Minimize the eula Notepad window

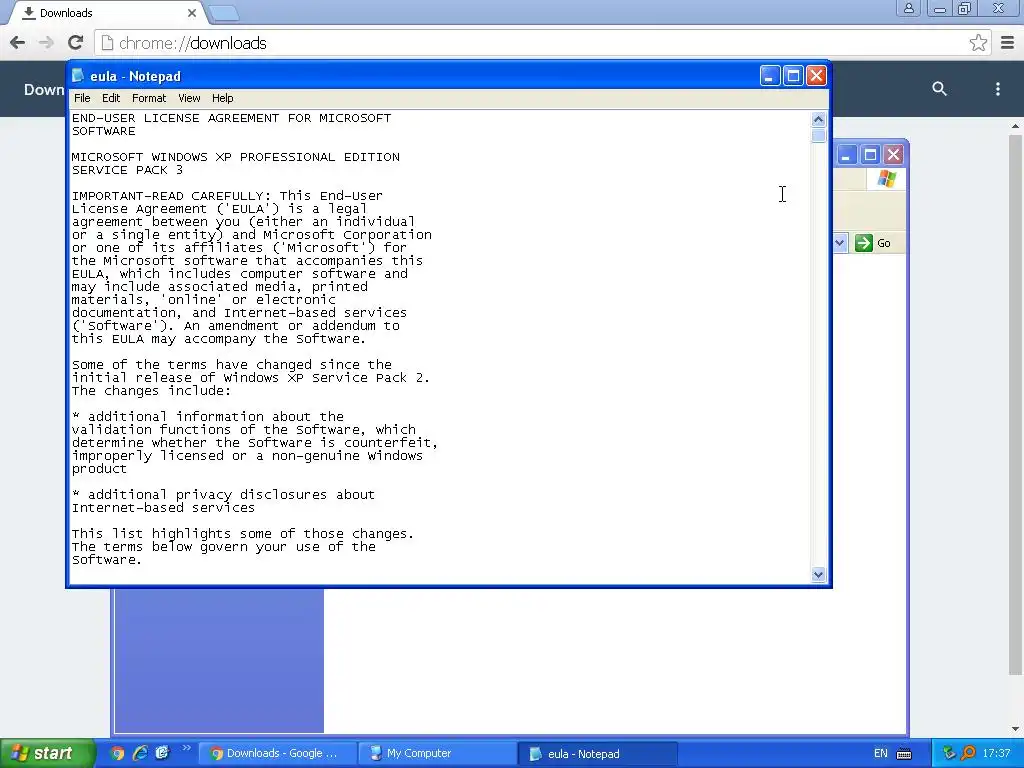point(770,76)
